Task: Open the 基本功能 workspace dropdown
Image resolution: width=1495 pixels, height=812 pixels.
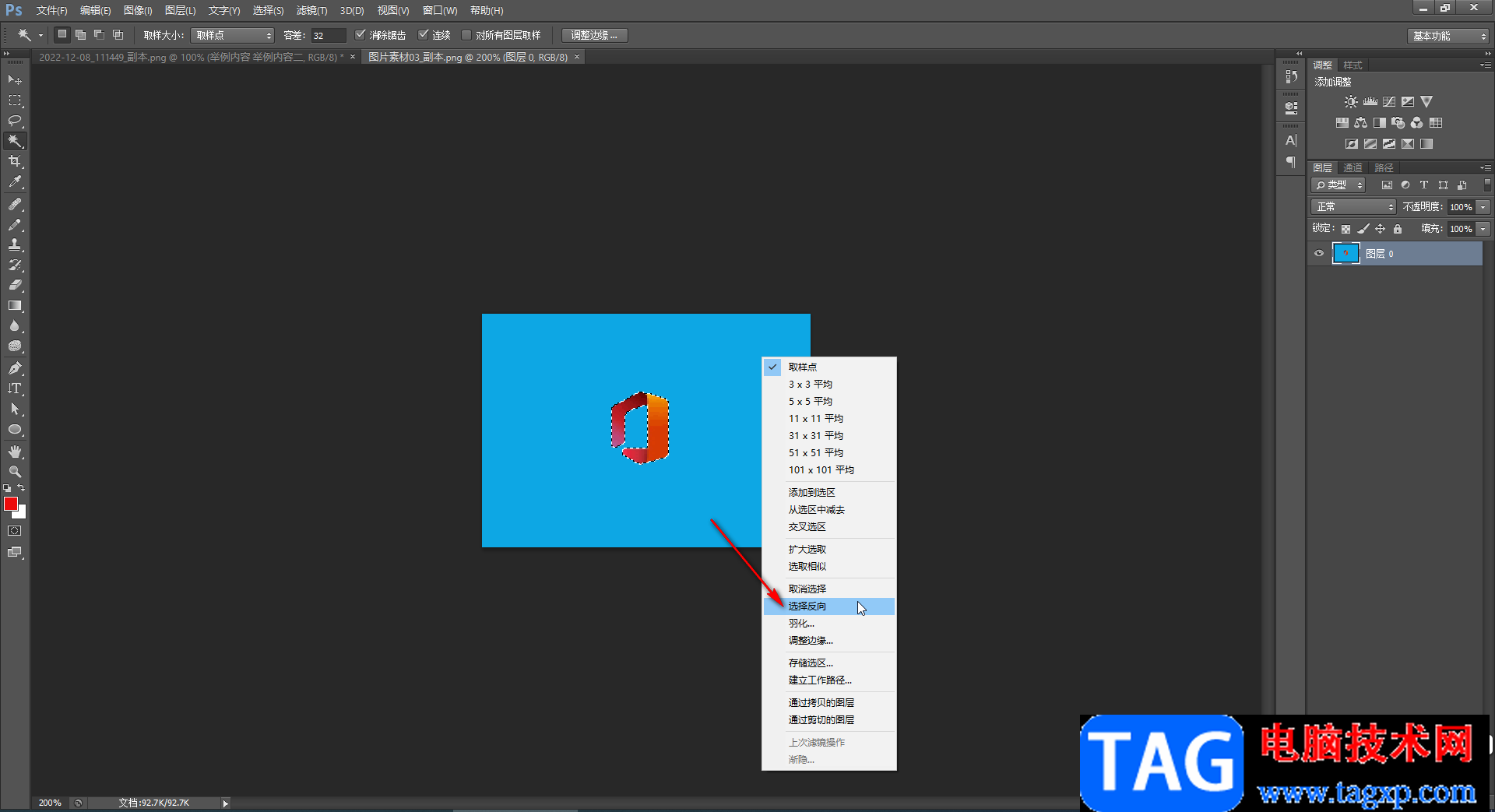Action: pos(1448,36)
